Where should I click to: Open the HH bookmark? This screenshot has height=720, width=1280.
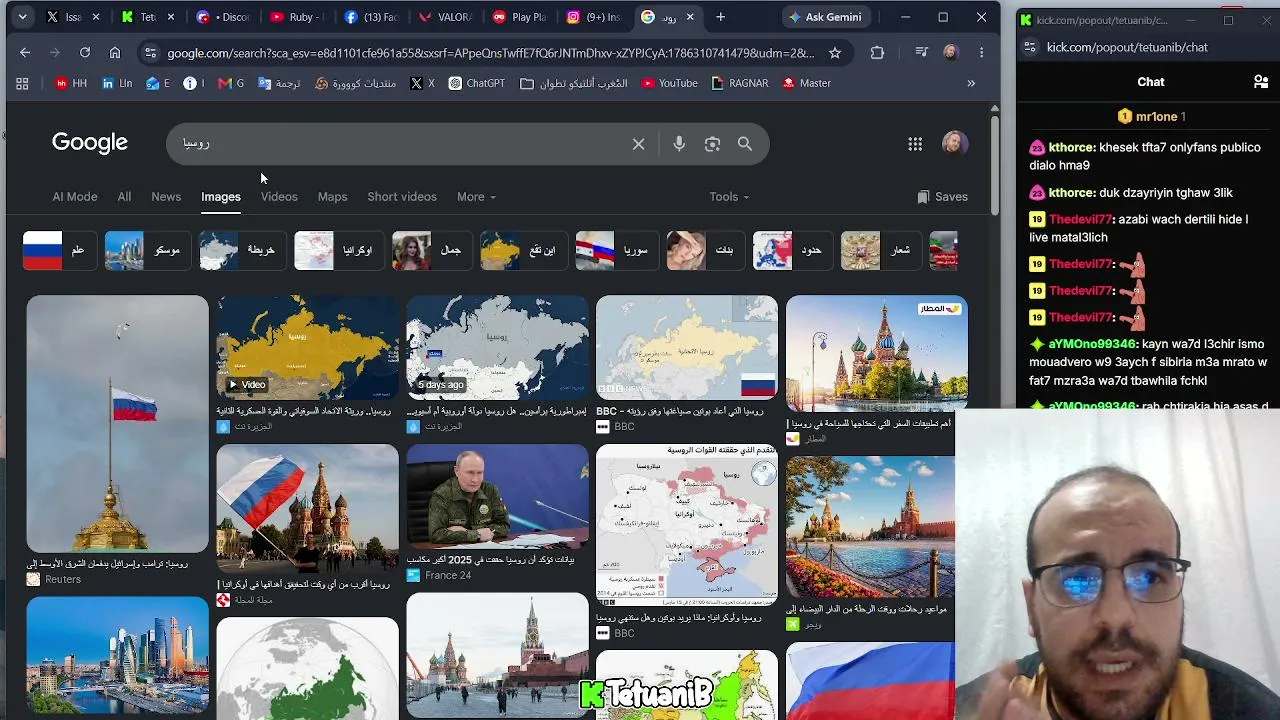click(71, 84)
